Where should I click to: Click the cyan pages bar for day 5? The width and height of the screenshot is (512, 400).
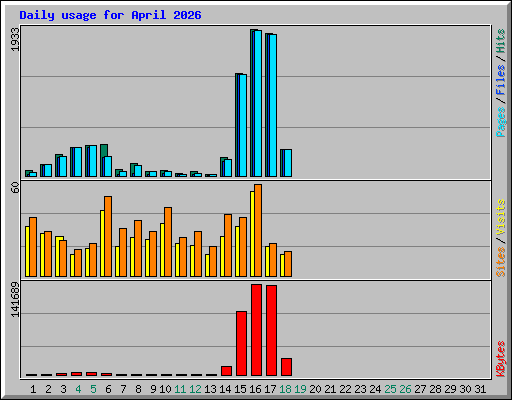click(93, 161)
